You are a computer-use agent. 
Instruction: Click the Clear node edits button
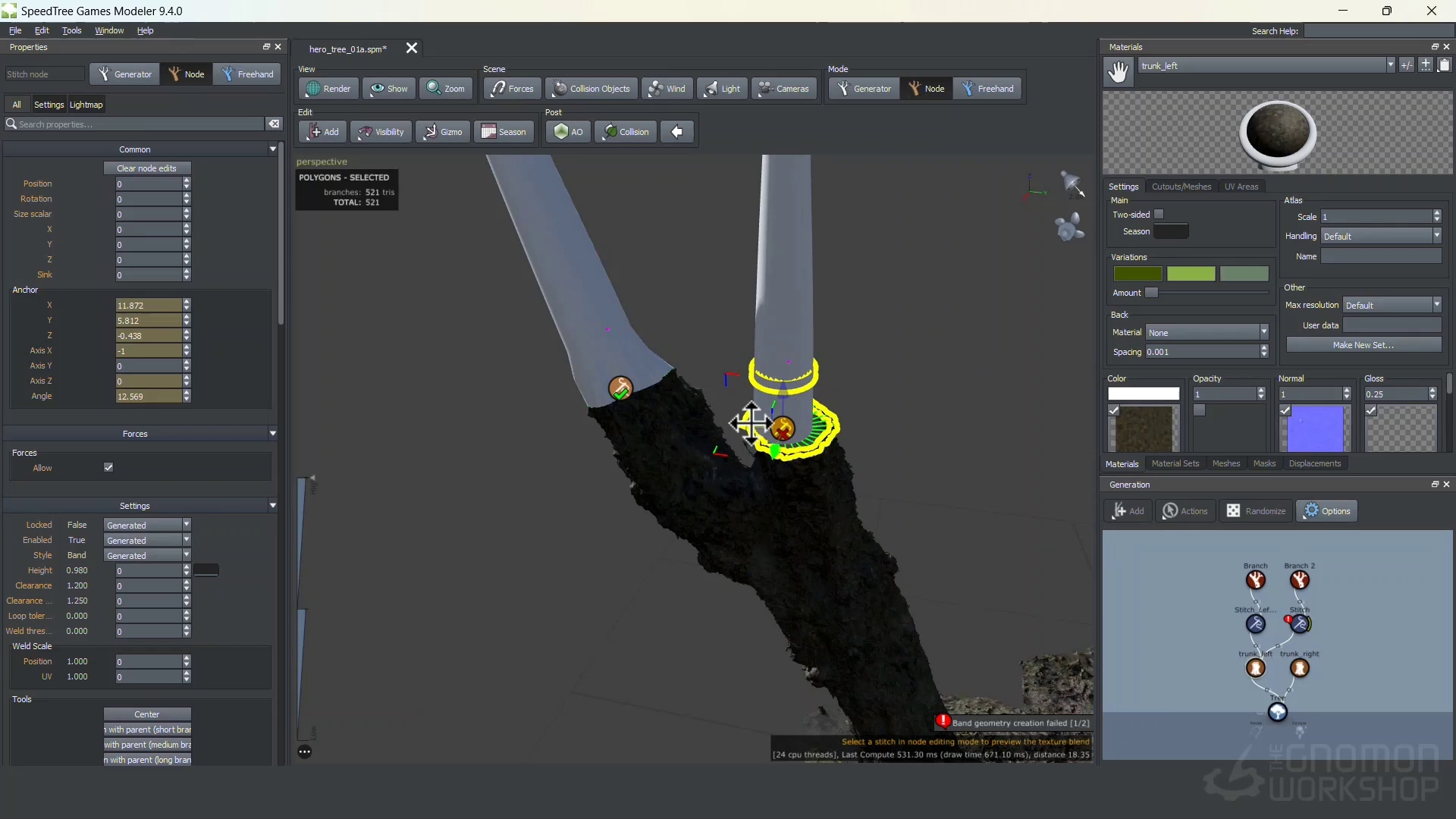146,168
